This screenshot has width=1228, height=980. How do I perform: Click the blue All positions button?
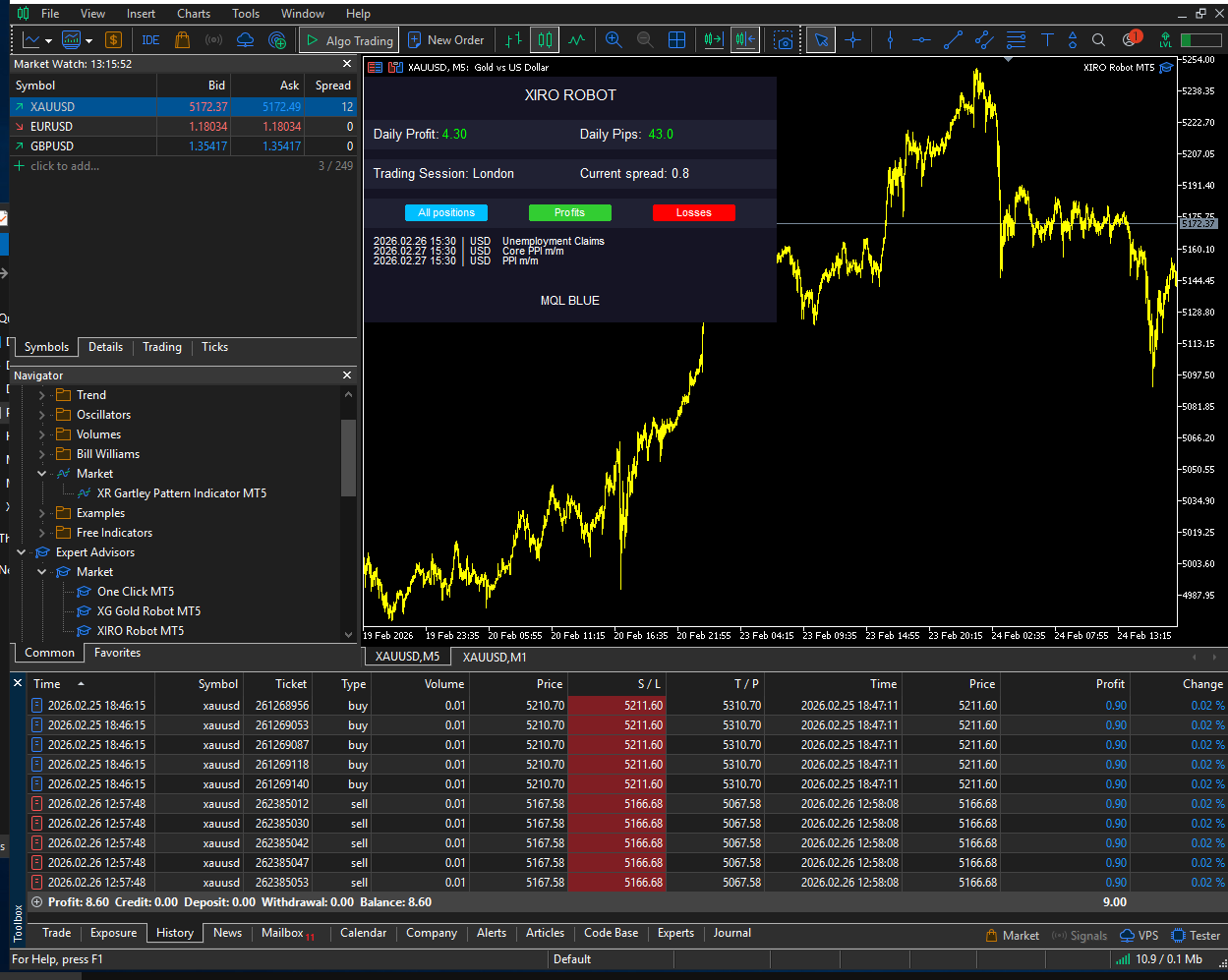(446, 212)
